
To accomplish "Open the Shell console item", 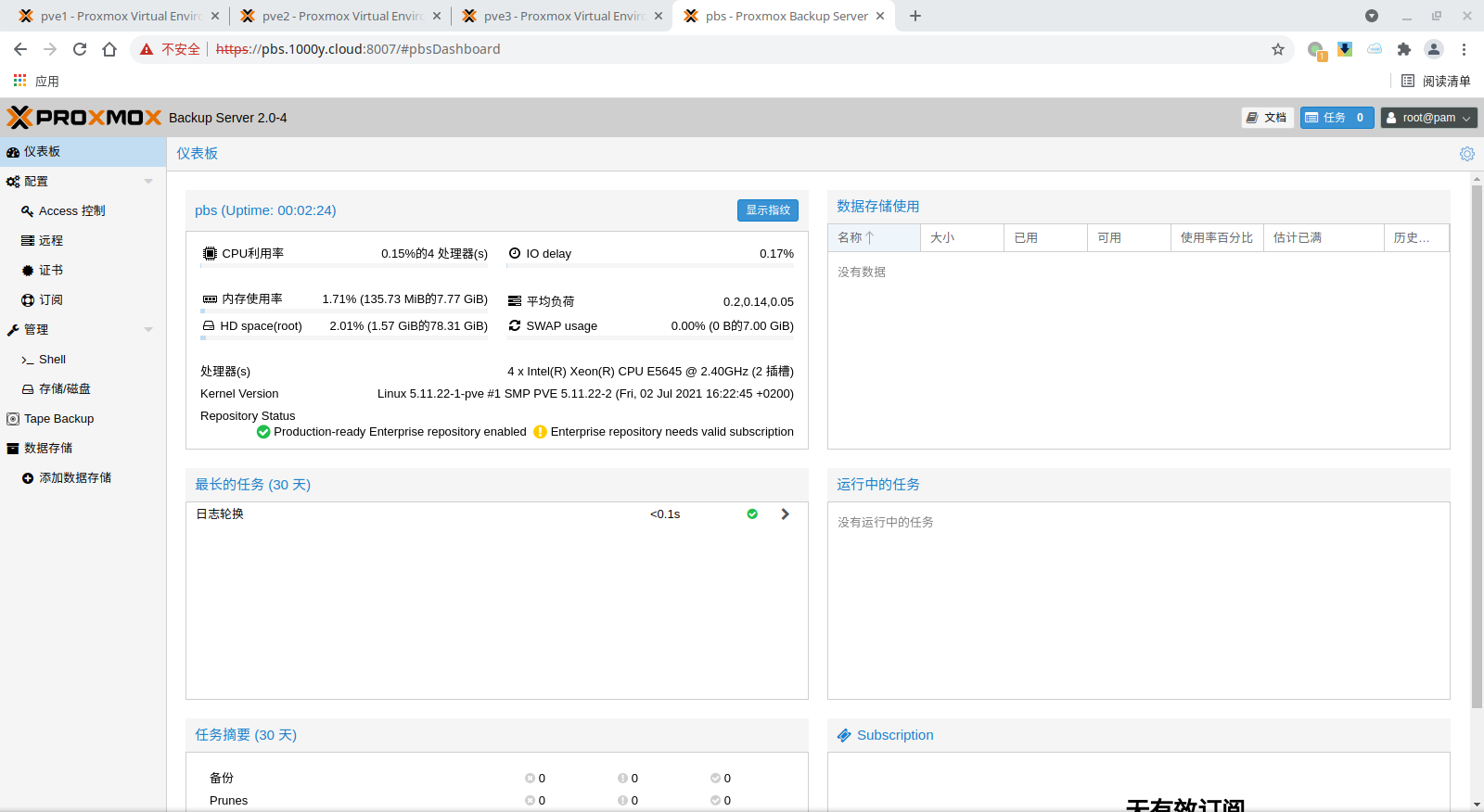I will (x=52, y=360).
